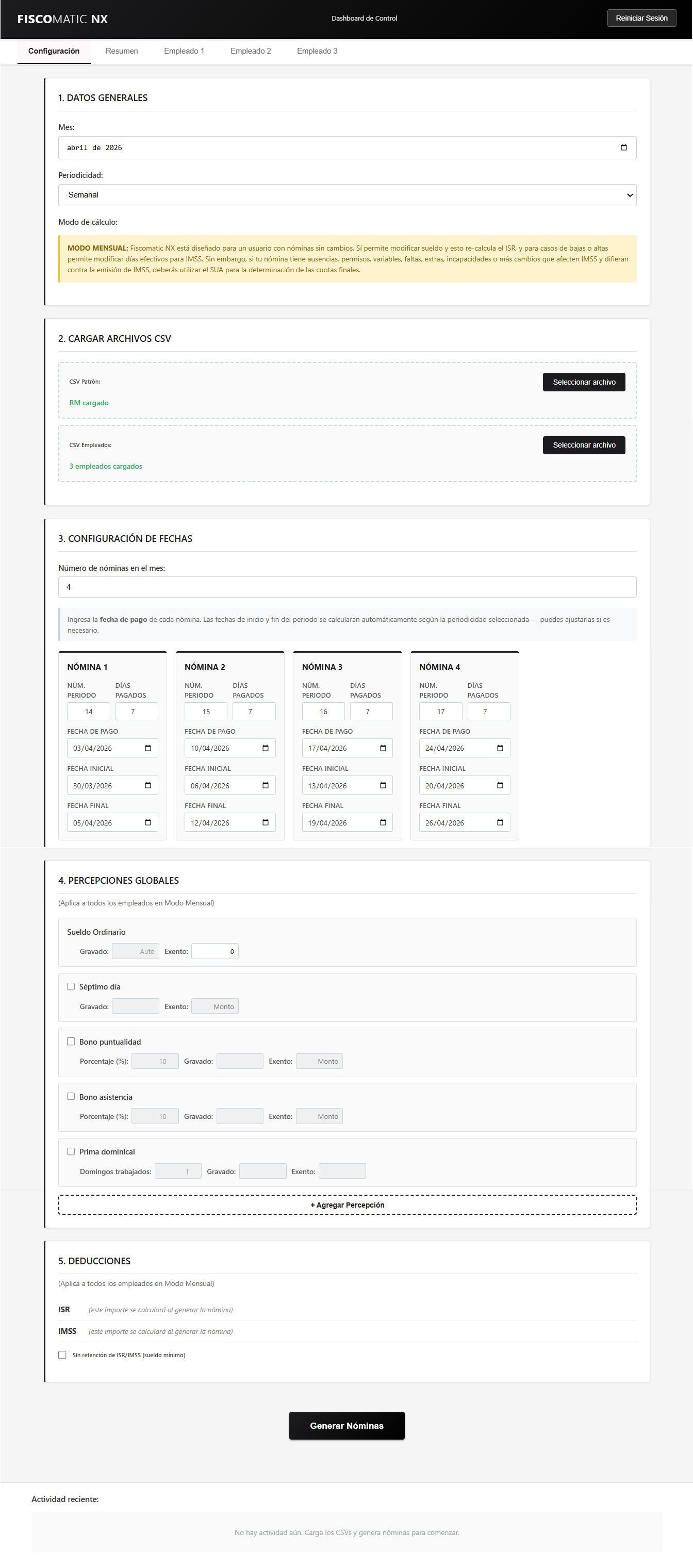693x1568 pixels.
Task: Open calendar icon for Nómina 3 Fecha final
Action: pos(383,822)
